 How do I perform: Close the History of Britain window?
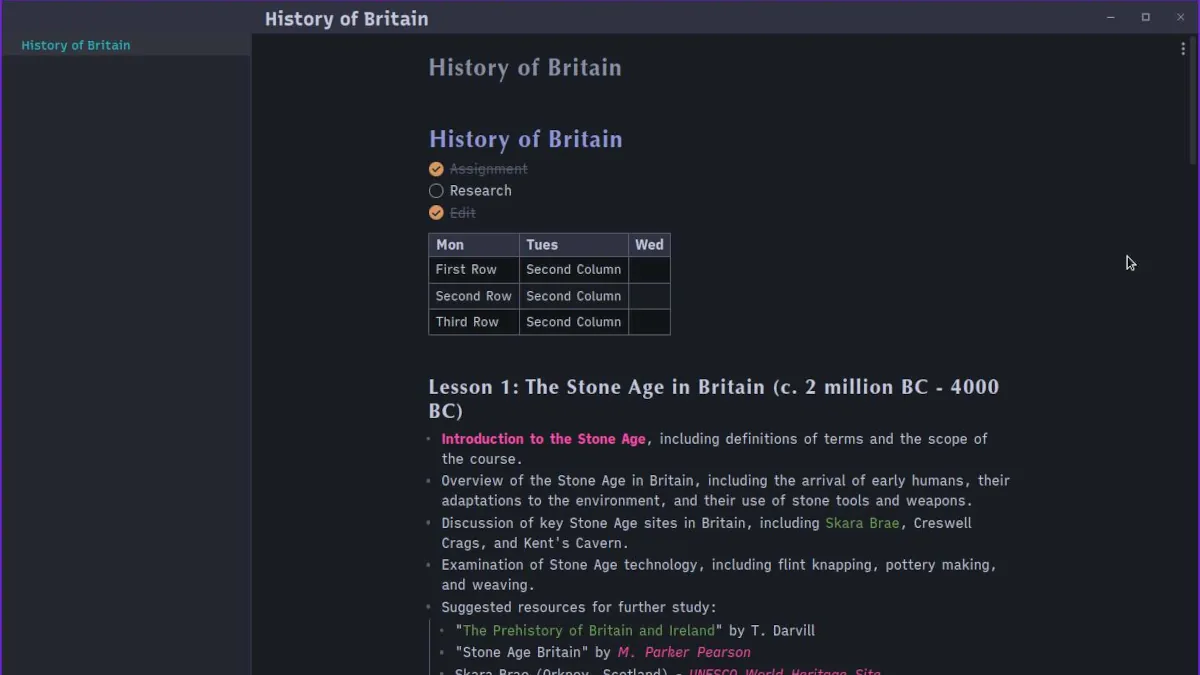(1181, 18)
